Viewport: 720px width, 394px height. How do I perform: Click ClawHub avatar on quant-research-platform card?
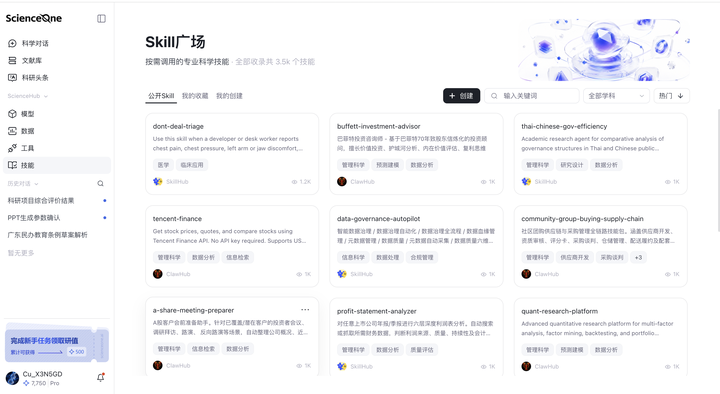point(526,366)
